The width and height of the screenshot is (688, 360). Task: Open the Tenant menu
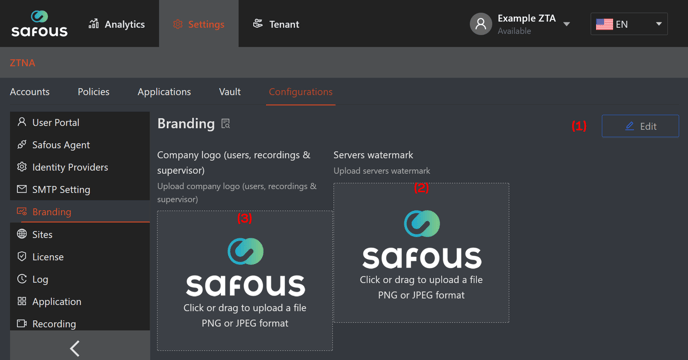(x=276, y=24)
